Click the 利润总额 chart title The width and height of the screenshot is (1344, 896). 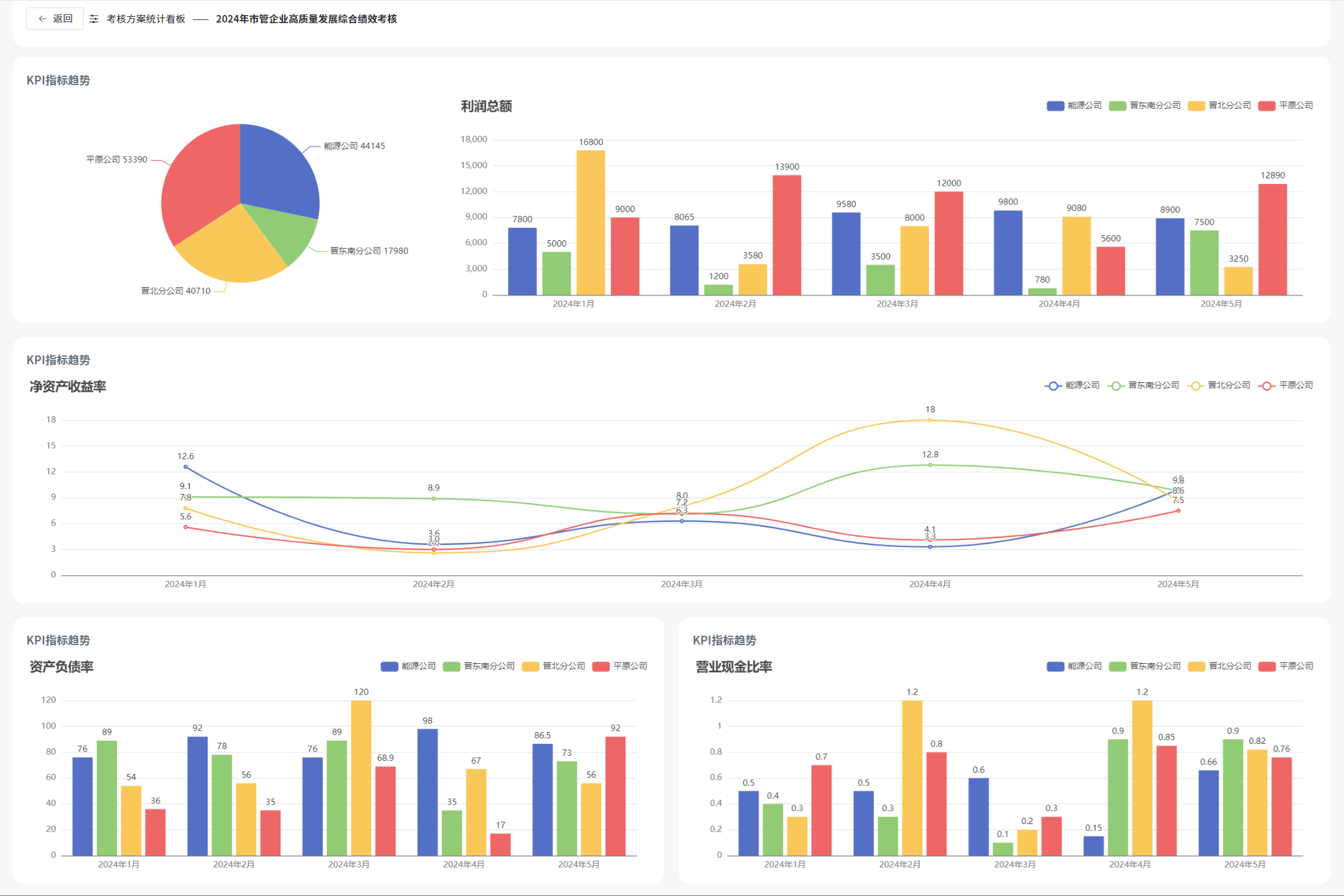tap(486, 106)
